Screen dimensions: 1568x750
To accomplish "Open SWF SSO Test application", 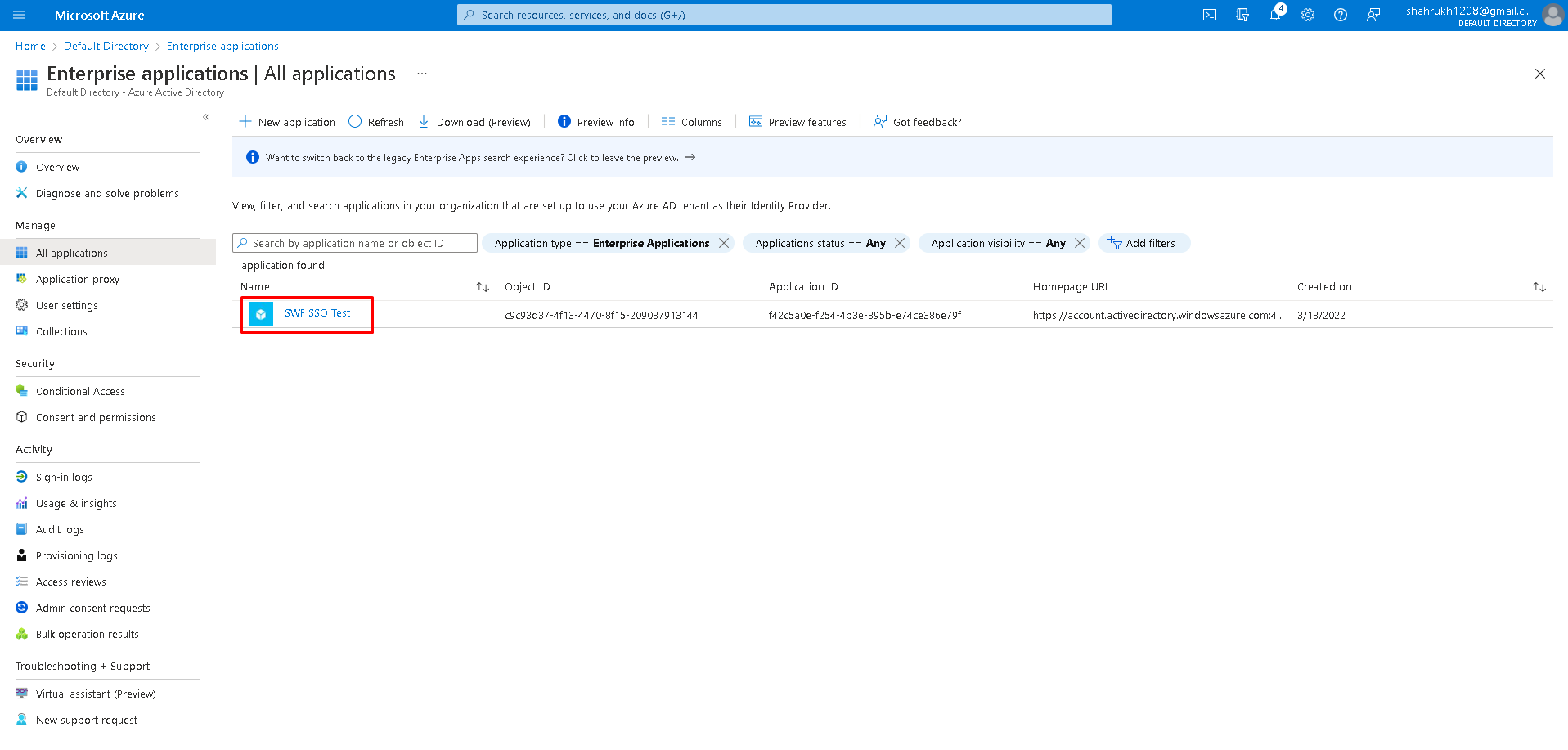I will 317,313.
